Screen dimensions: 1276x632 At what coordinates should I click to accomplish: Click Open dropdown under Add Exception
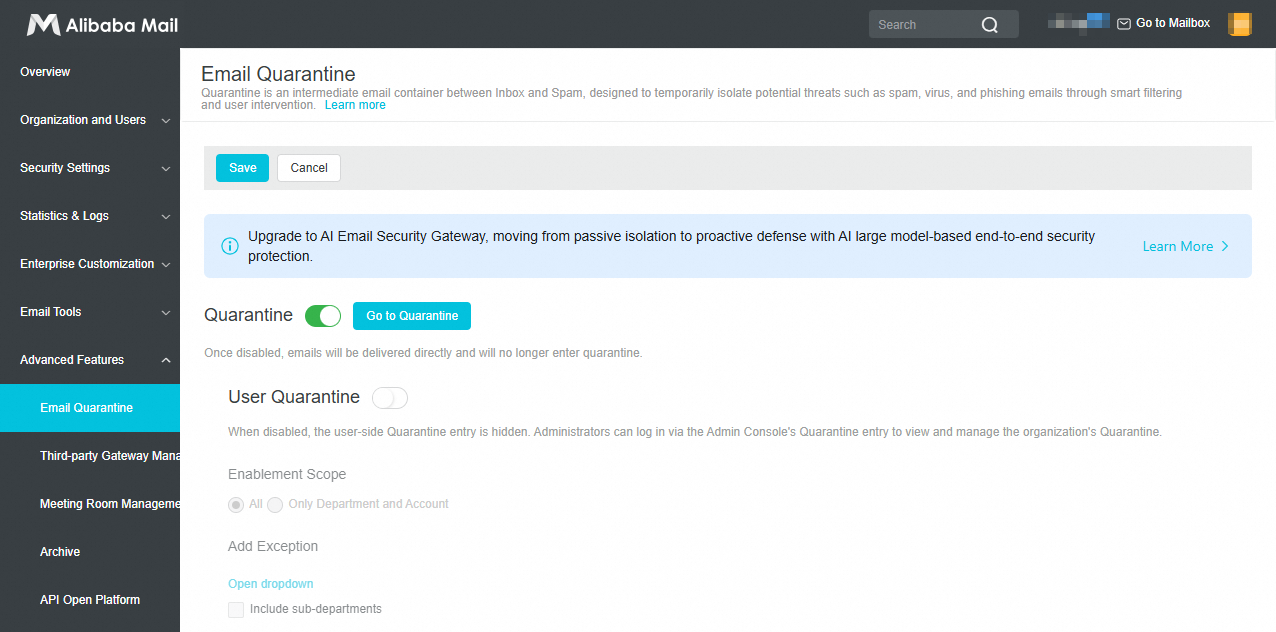(x=271, y=584)
